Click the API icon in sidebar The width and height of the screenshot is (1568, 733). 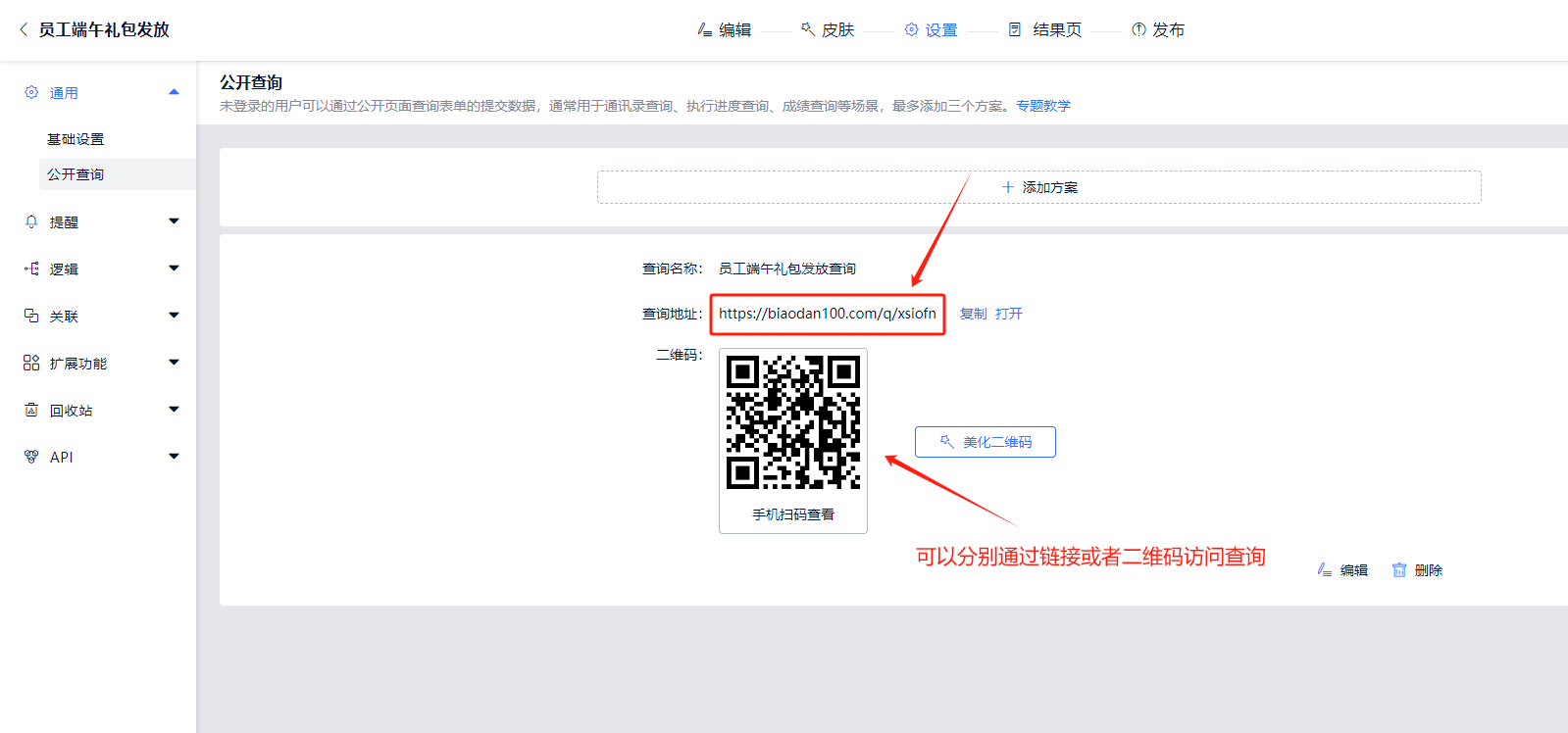31,457
